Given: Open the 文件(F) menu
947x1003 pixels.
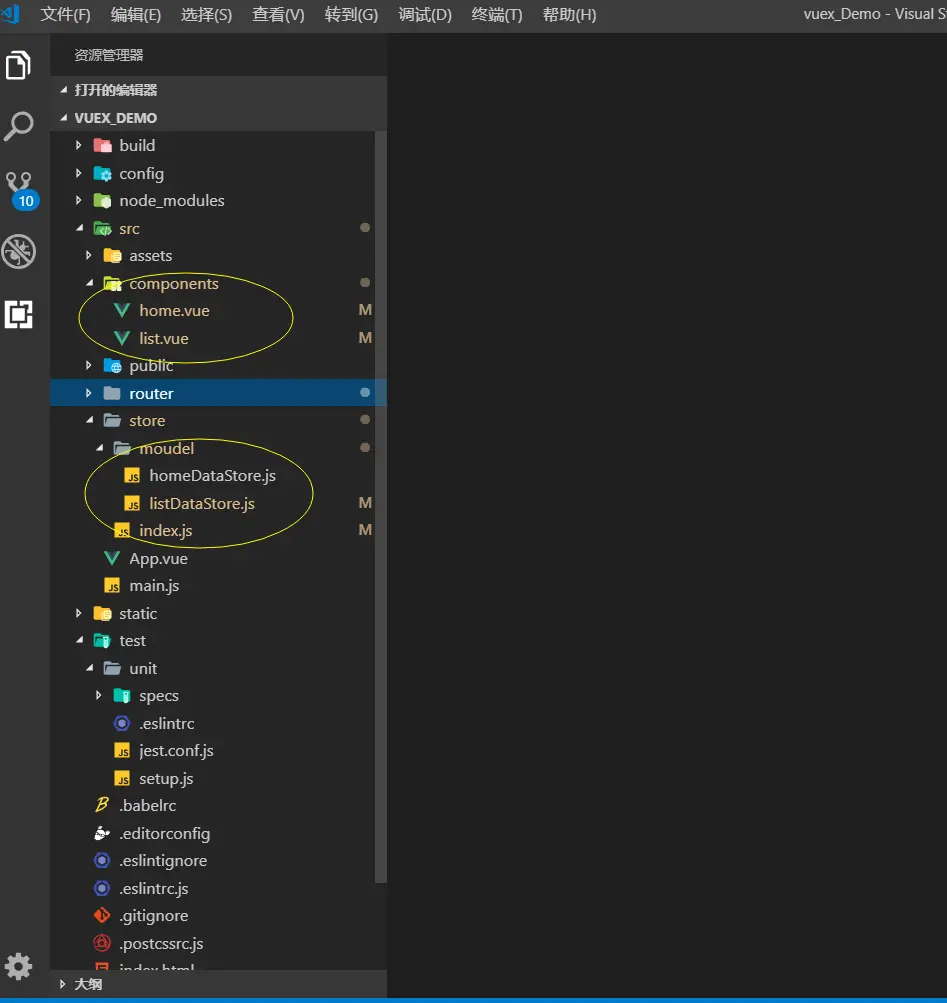Looking at the screenshot, I should (65, 15).
